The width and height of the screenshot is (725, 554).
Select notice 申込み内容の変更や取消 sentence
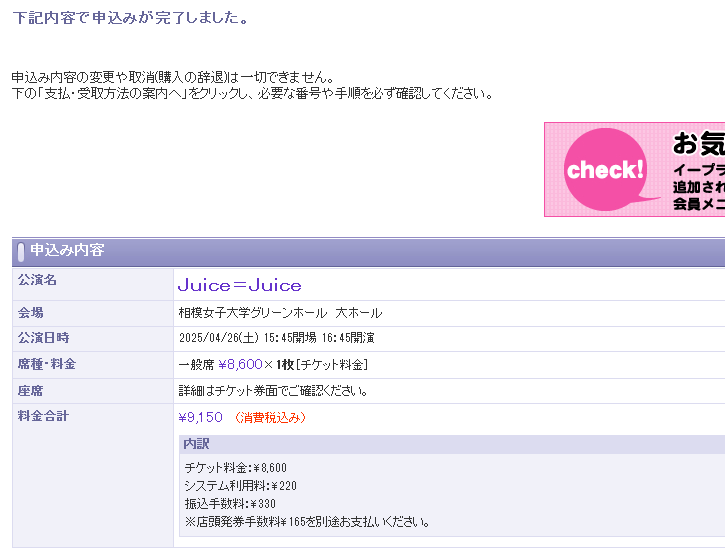[173, 77]
